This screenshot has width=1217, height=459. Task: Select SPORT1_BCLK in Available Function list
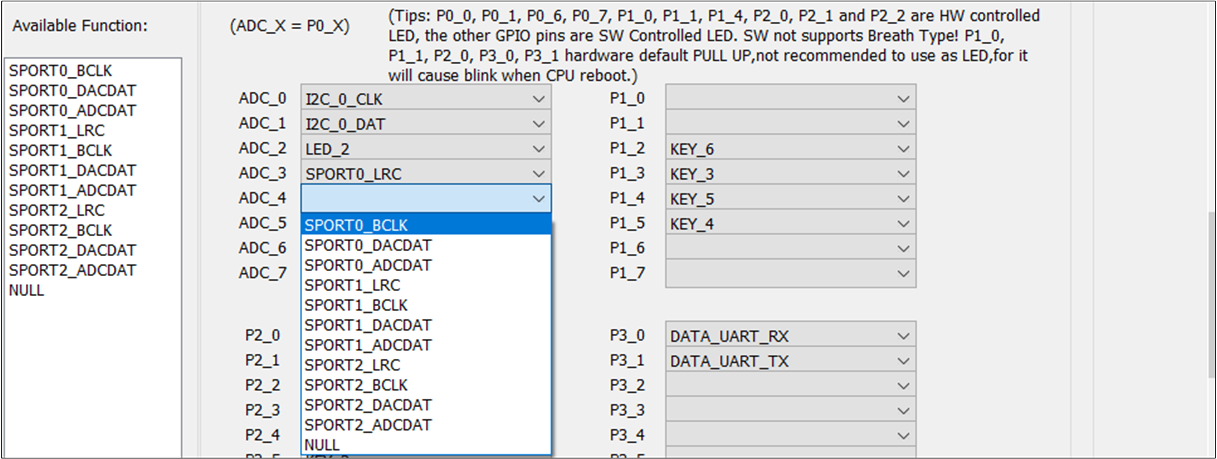(93, 150)
